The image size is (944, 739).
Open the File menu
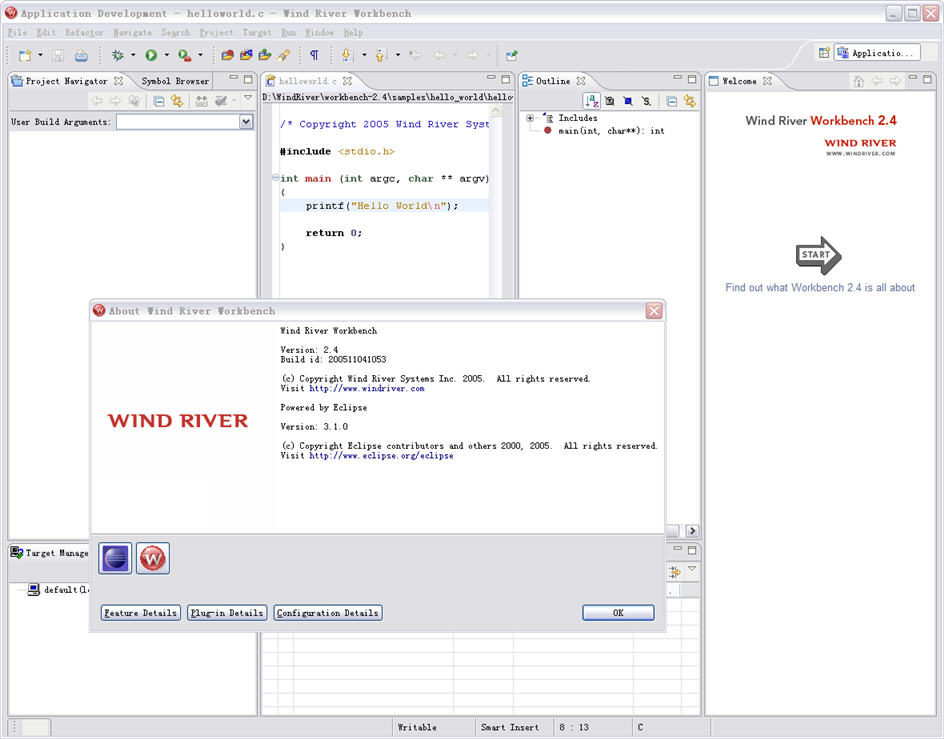[17, 33]
